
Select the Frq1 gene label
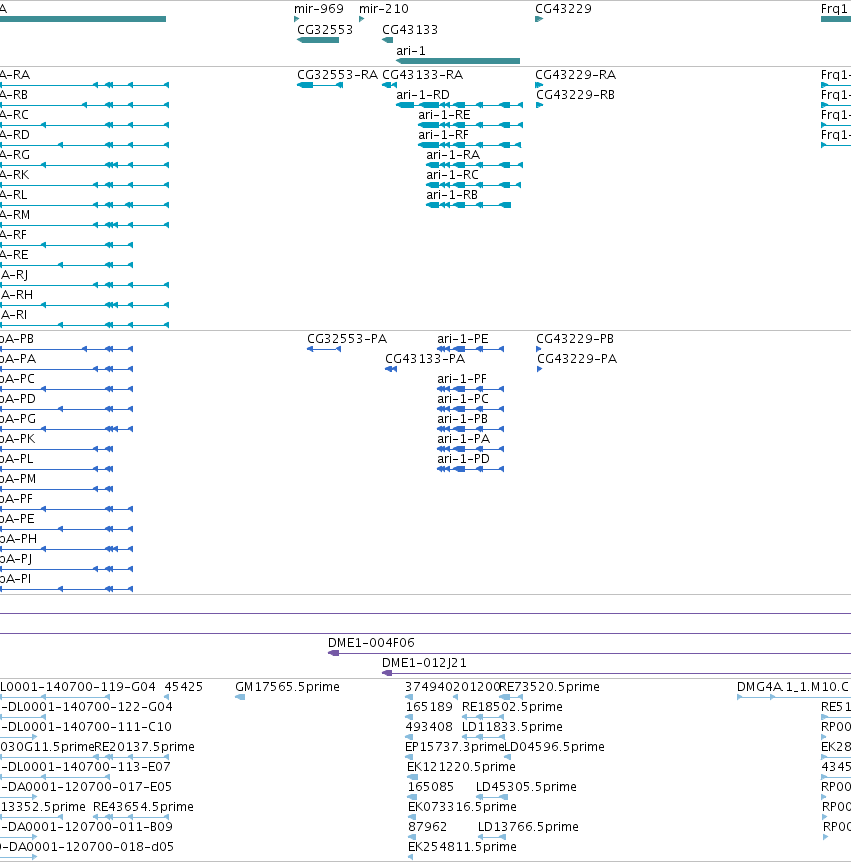click(834, 9)
